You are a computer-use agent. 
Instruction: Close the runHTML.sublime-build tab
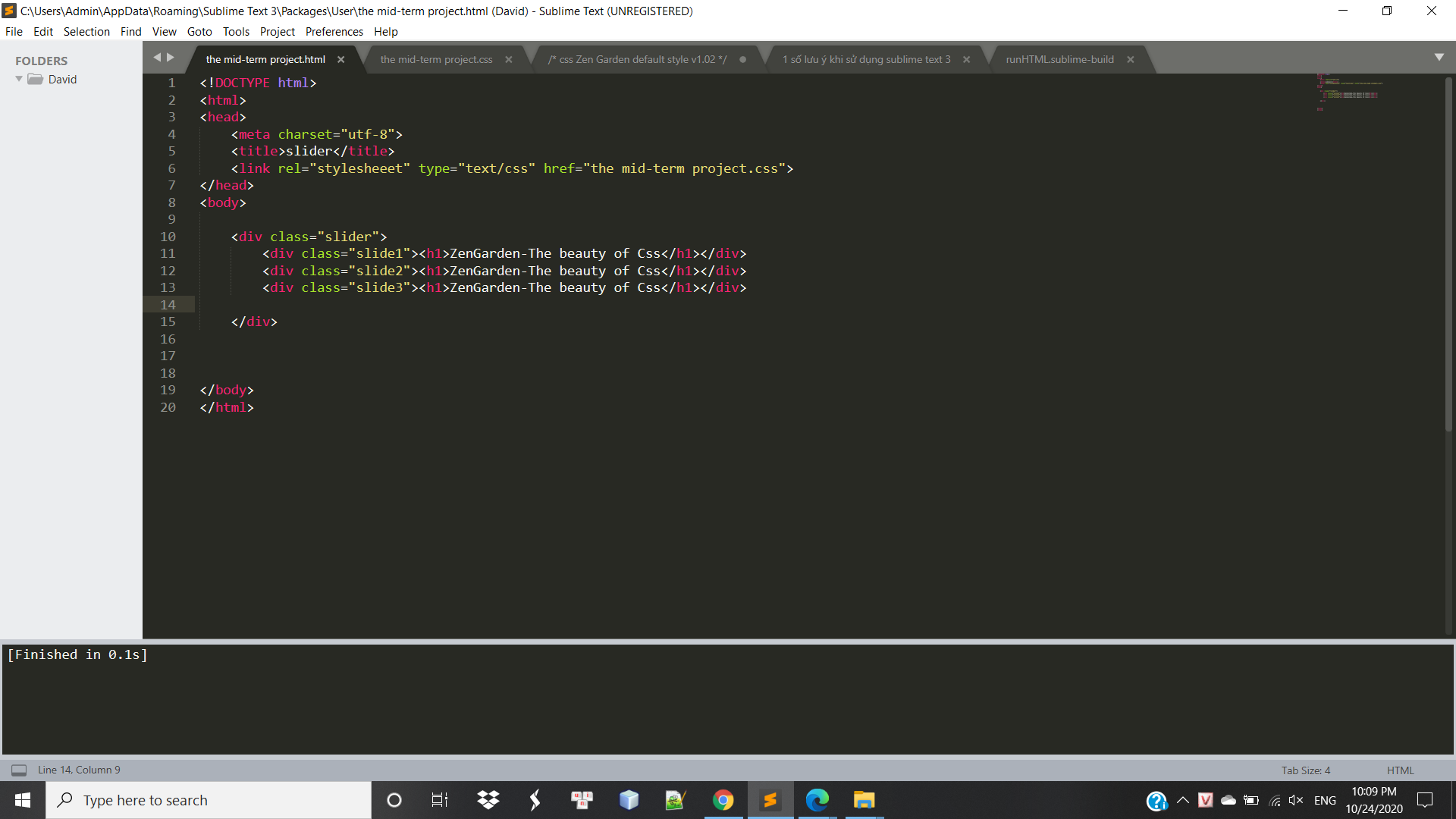[1130, 60]
